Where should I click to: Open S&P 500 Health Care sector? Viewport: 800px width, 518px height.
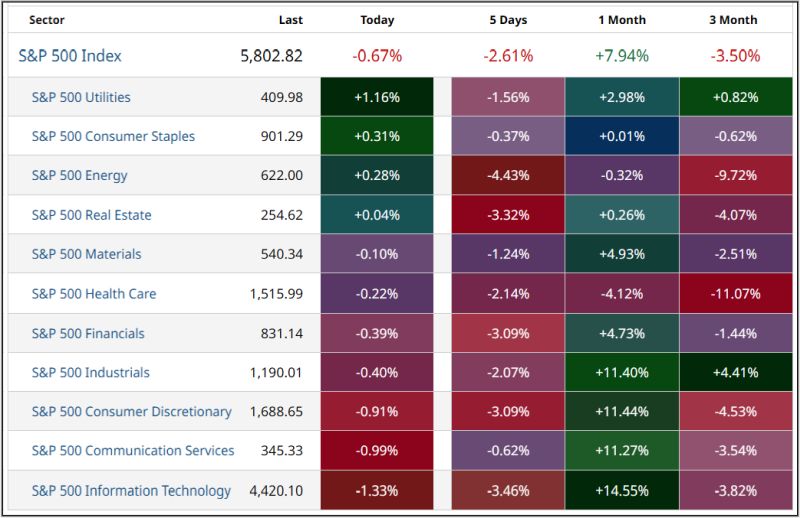pyautogui.click(x=94, y=294)
